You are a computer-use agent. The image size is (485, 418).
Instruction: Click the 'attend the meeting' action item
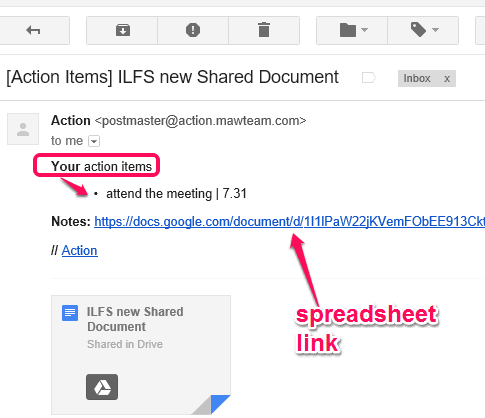pos(176,193)
